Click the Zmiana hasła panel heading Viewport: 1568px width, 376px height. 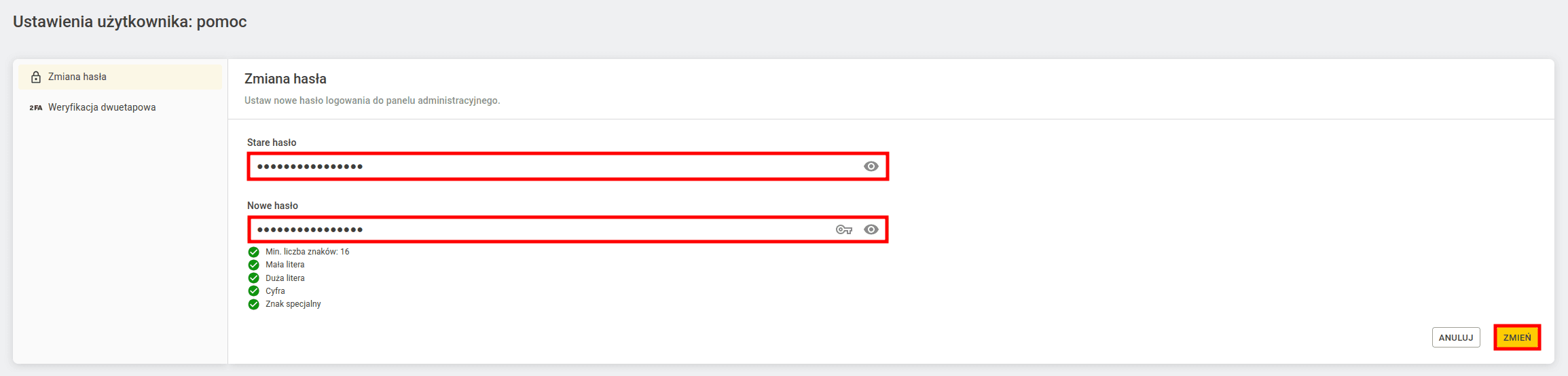(x=285, y=79)
